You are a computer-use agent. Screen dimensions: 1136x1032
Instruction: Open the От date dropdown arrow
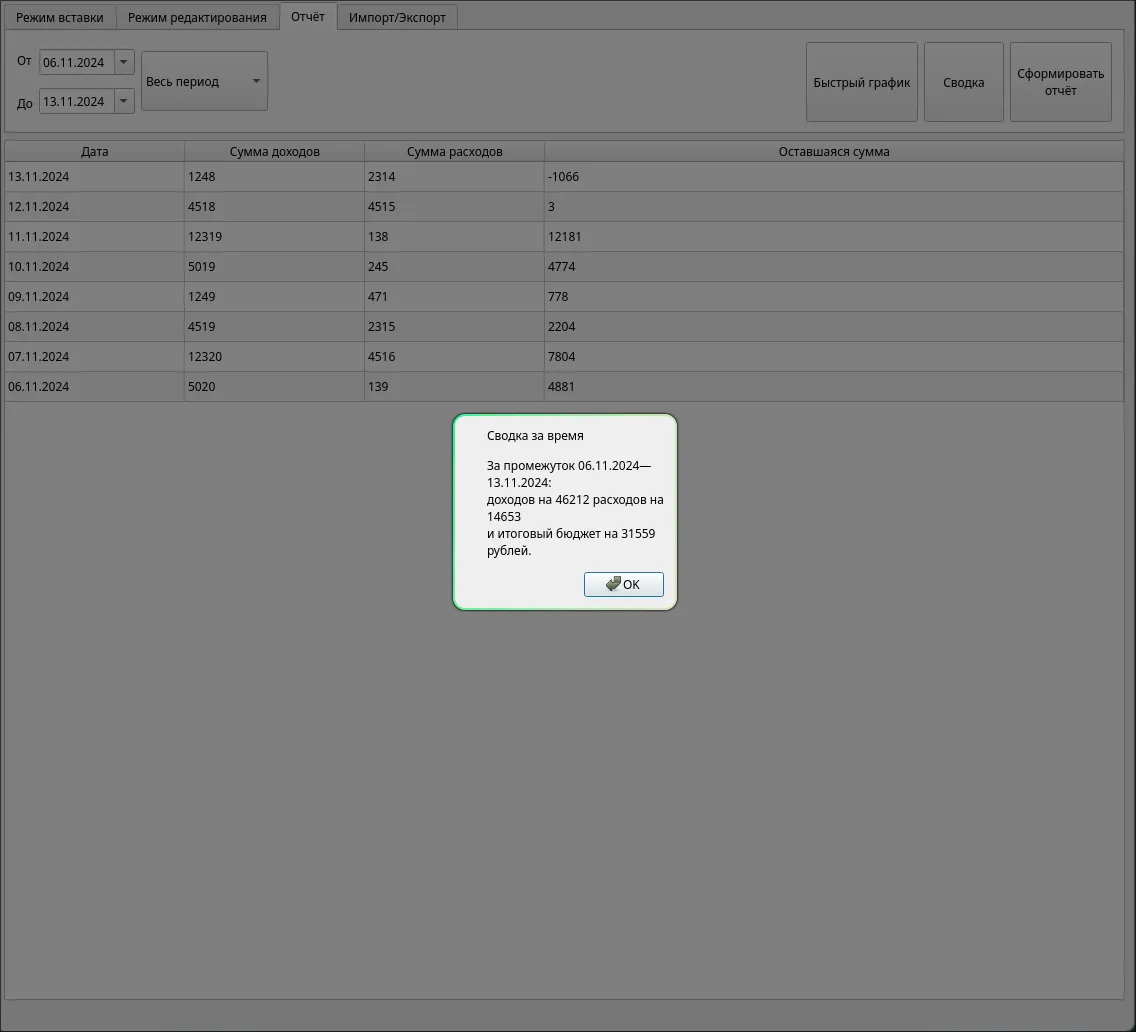coord(123,61)
